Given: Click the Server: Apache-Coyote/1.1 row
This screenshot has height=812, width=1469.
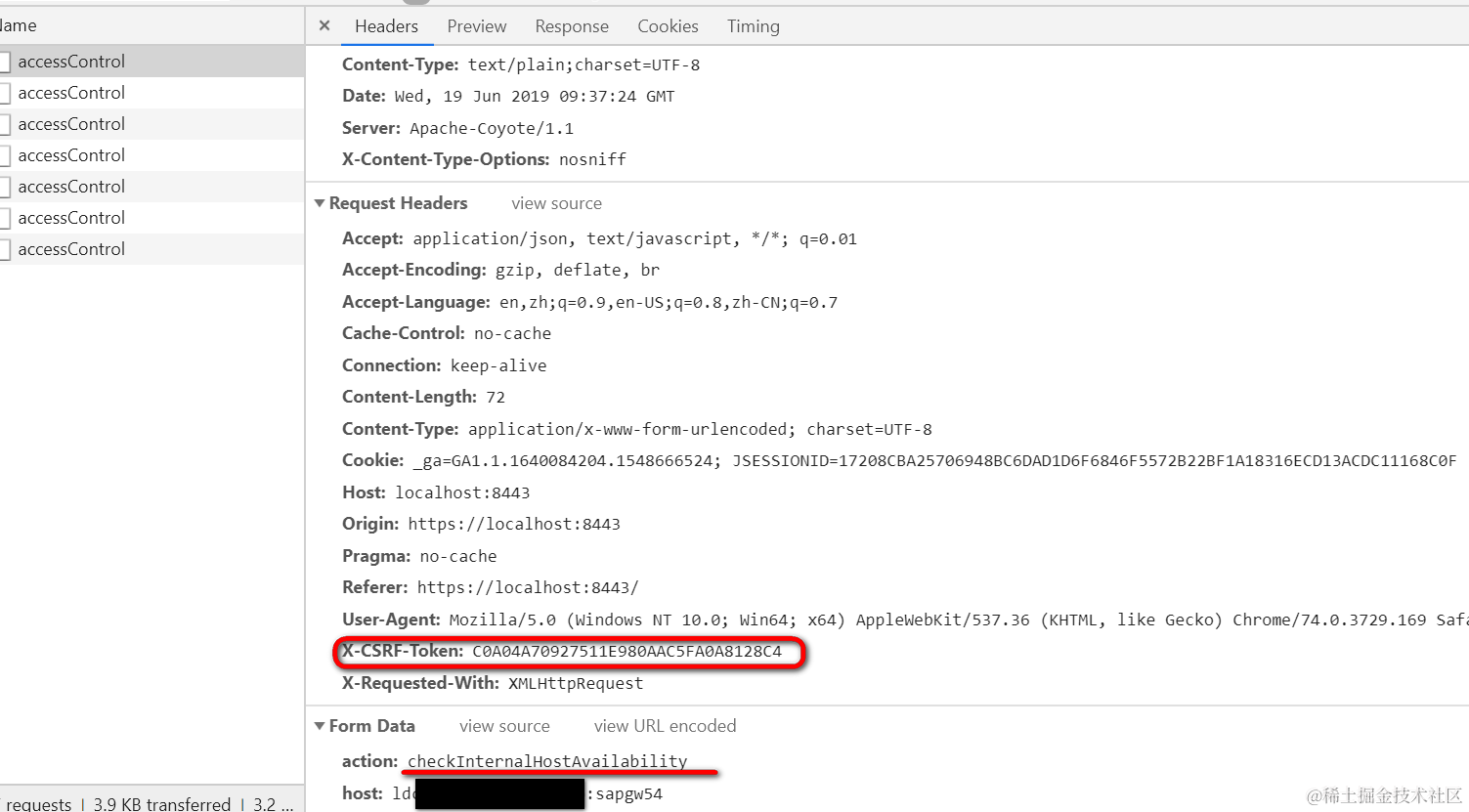Looking at the screenshot, I should point(457,128).
